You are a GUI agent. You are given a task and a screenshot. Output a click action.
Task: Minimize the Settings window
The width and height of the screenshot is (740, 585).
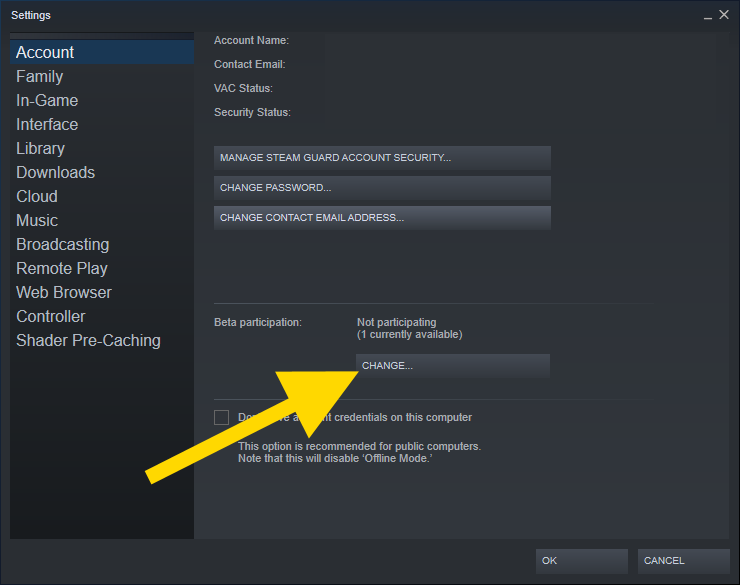tap(707, 16)
